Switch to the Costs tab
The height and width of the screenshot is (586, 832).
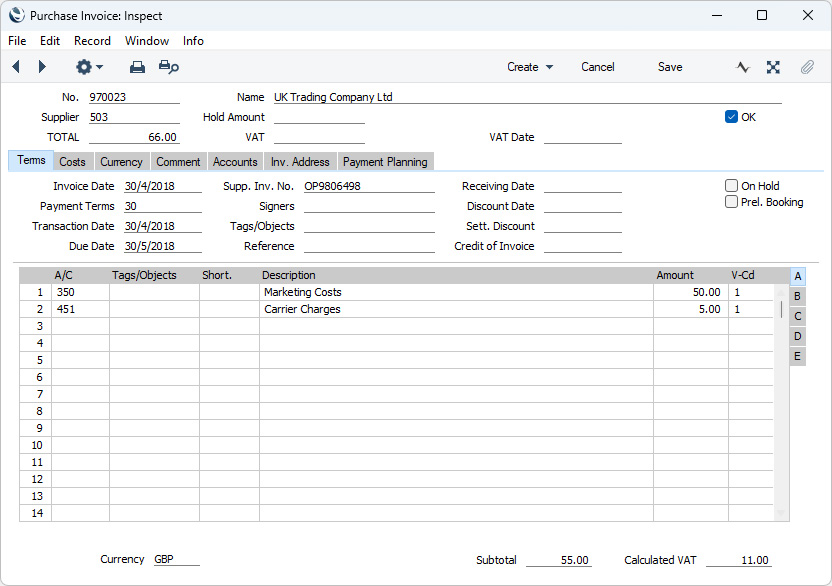pos(72,161)
